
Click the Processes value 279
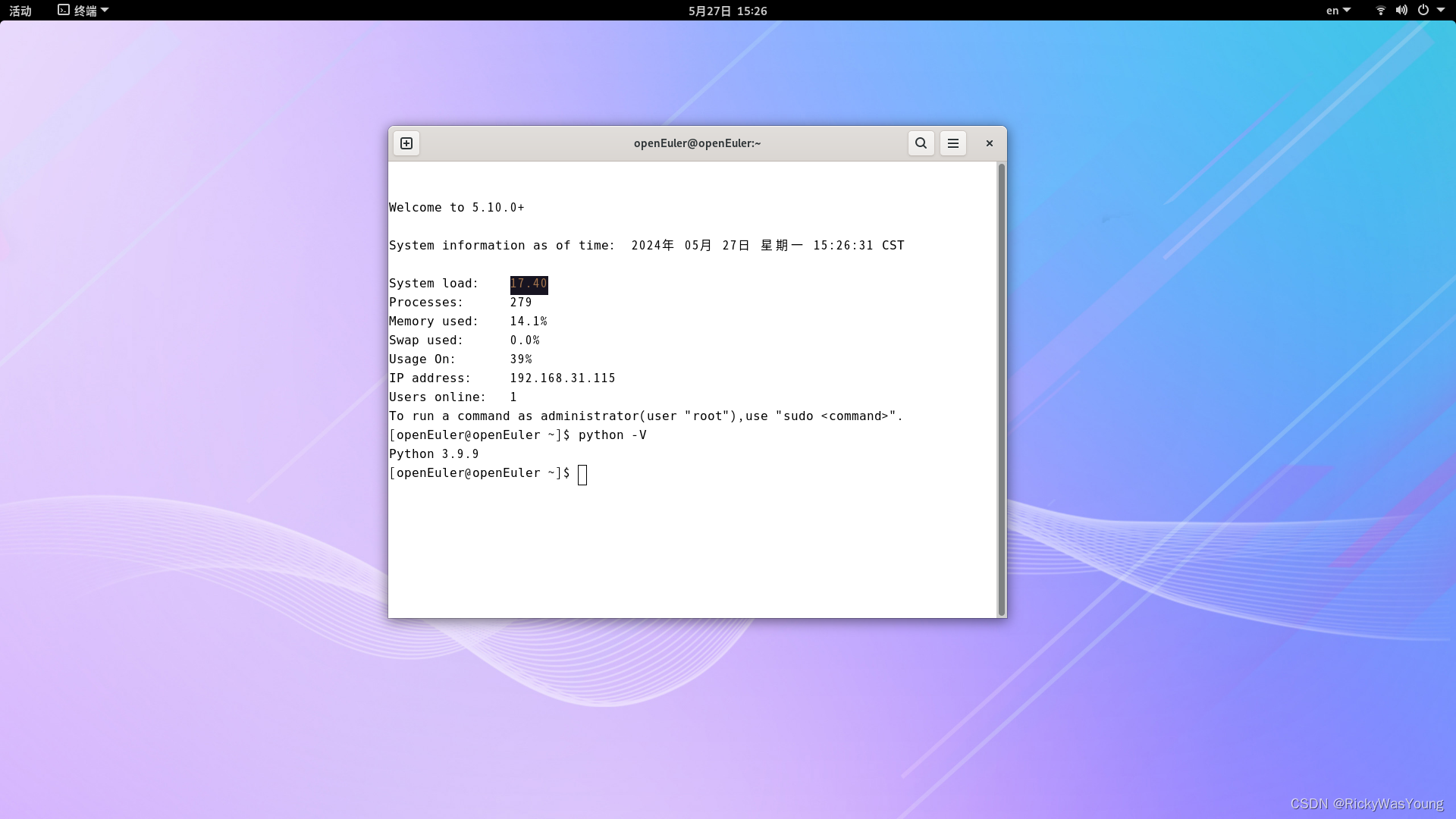(x=521, y=303)
